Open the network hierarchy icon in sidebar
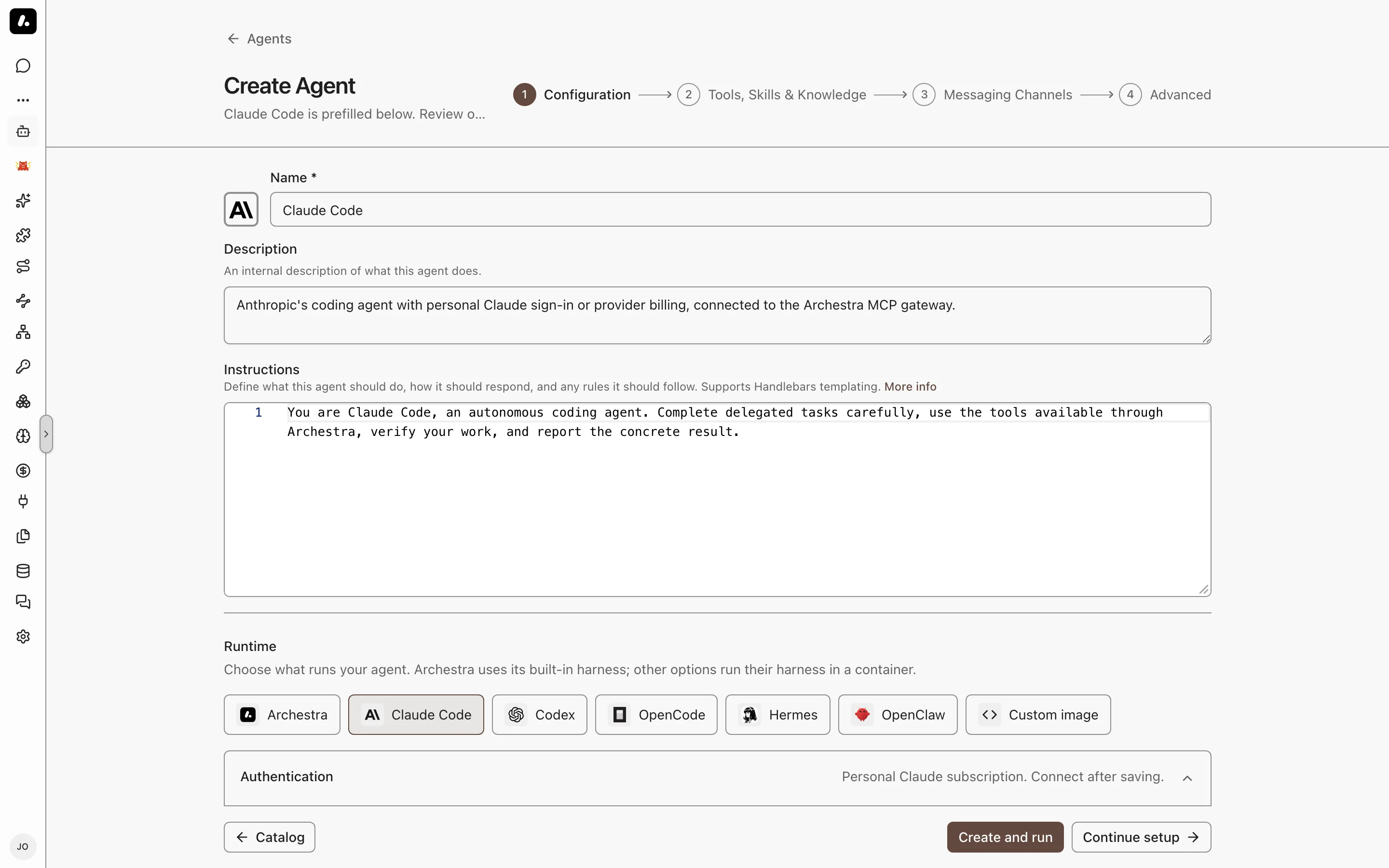 coord(23,332)
